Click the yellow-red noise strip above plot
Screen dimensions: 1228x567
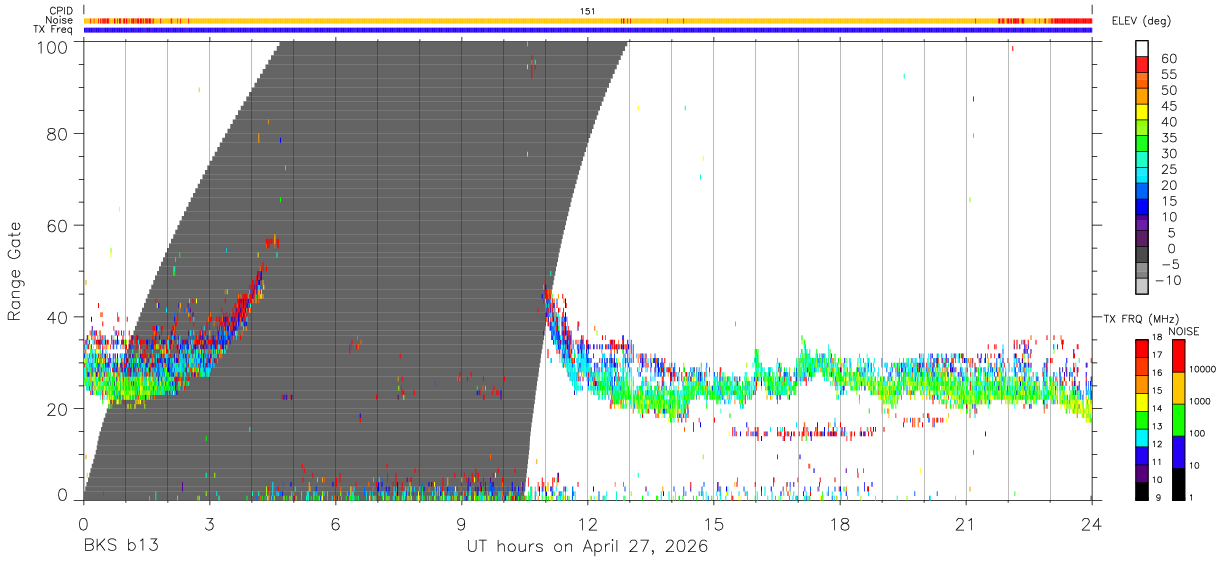click(587, 20)
